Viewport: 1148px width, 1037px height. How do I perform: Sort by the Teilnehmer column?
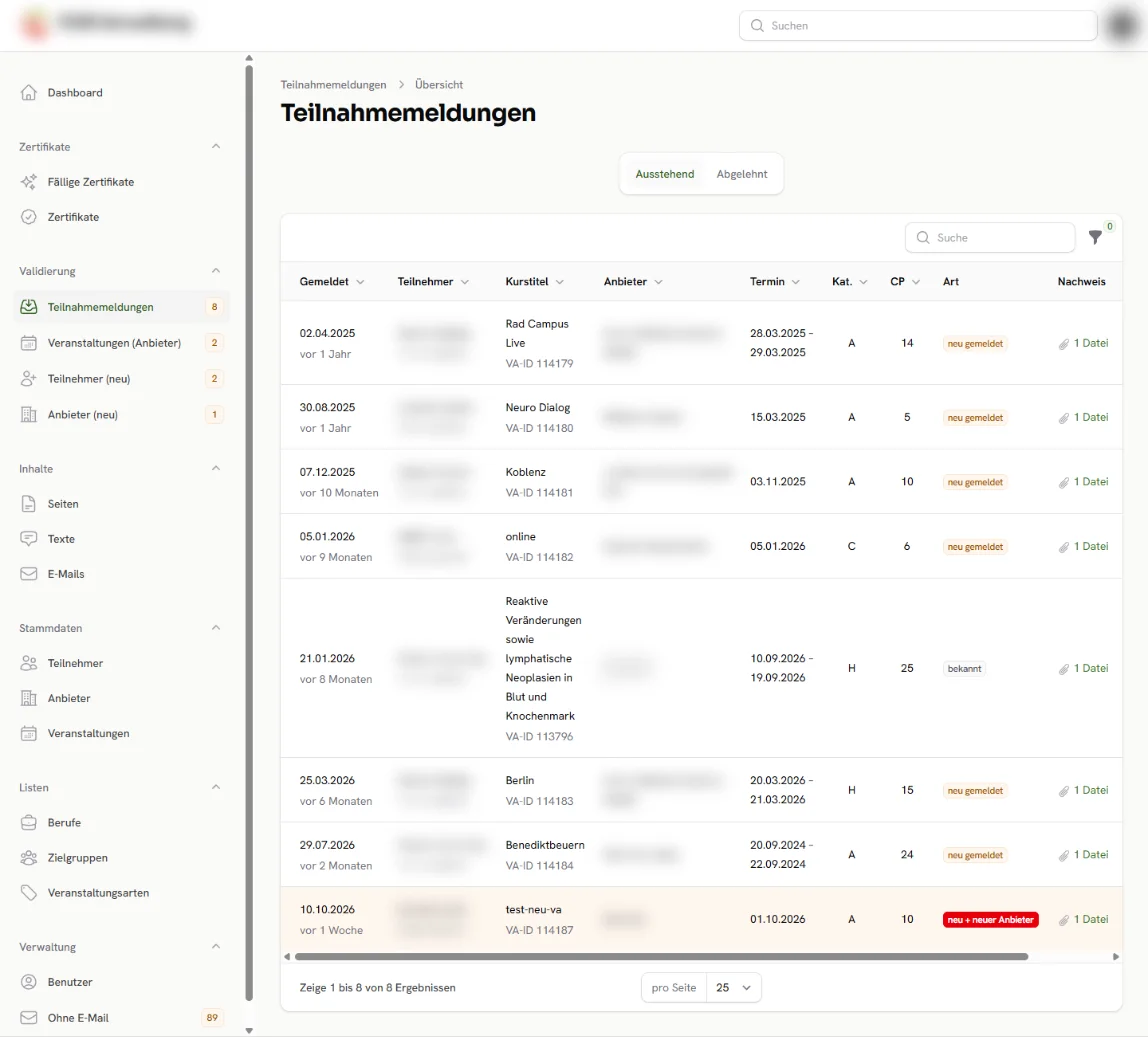433,282
